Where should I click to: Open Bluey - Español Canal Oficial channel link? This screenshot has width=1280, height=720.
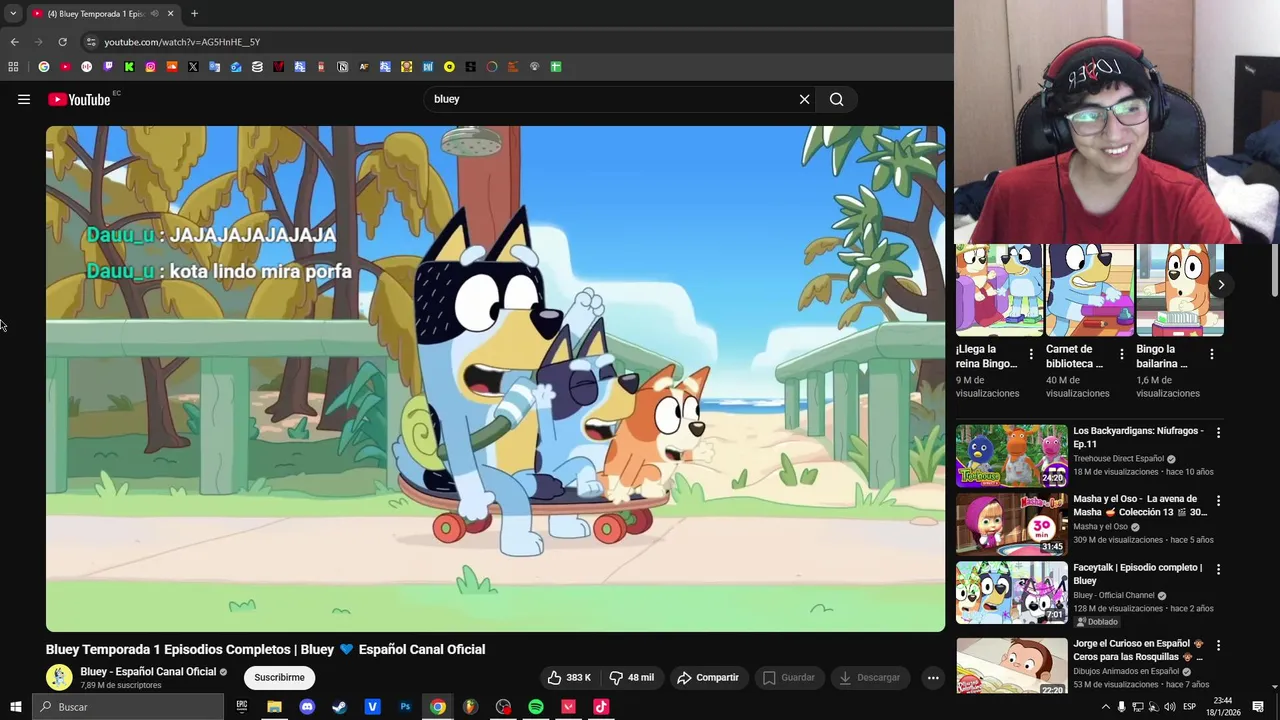tap(148, 672)
